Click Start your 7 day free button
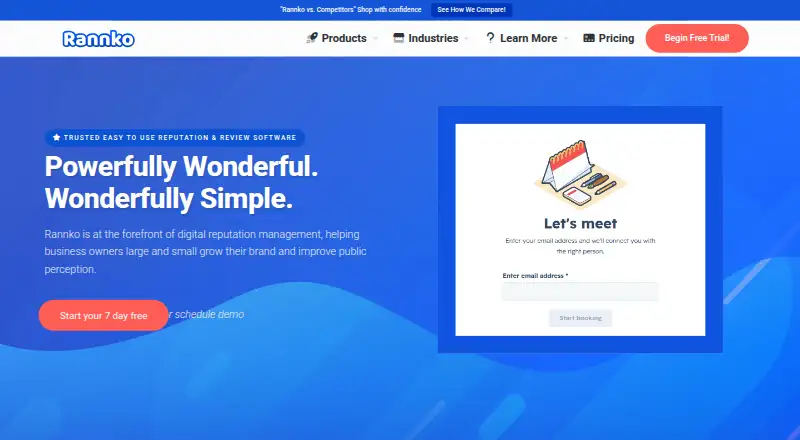This screenshot has height=440, width=800. pos(104,315)
